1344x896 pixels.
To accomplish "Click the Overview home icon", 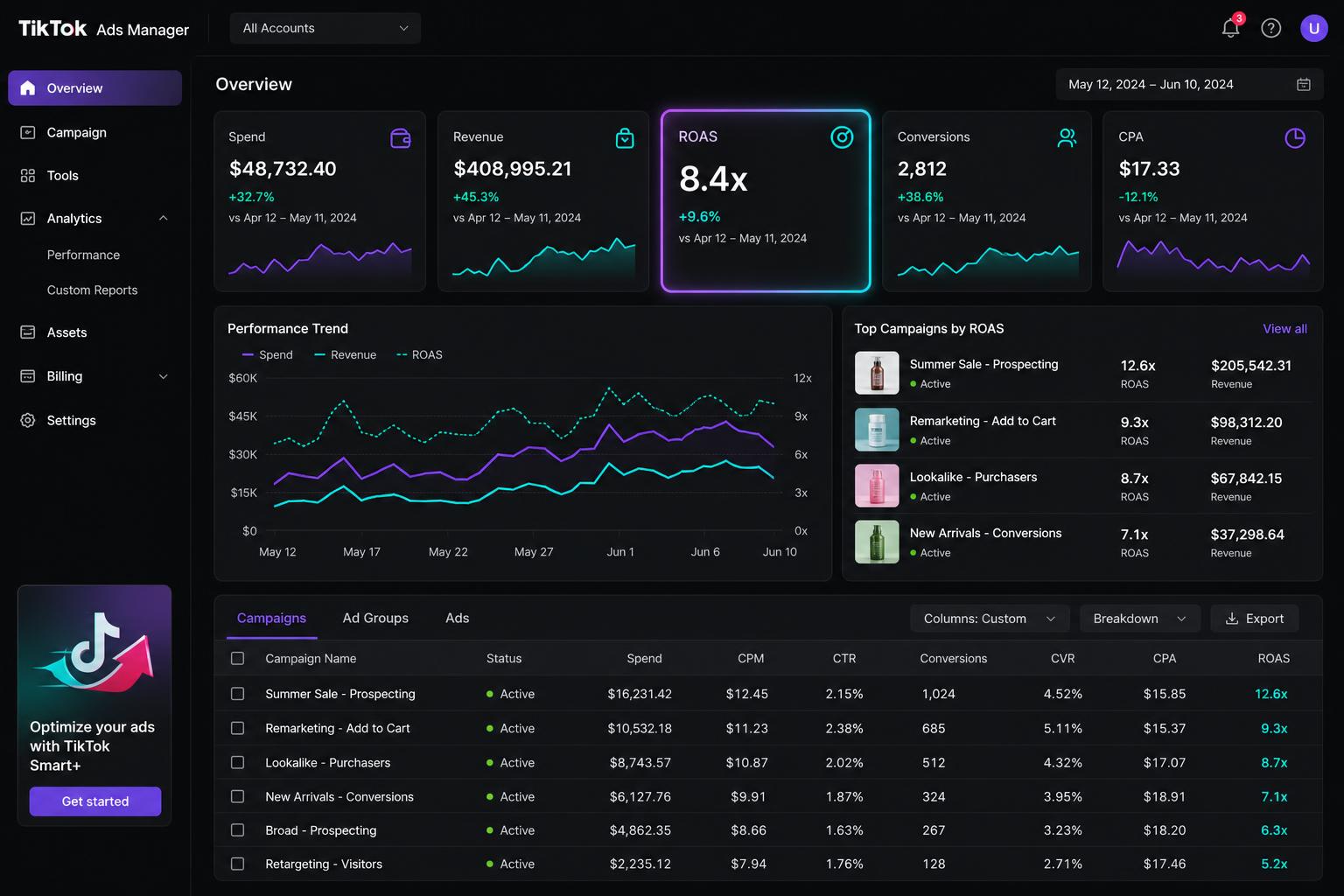I will tap(28, 87).
